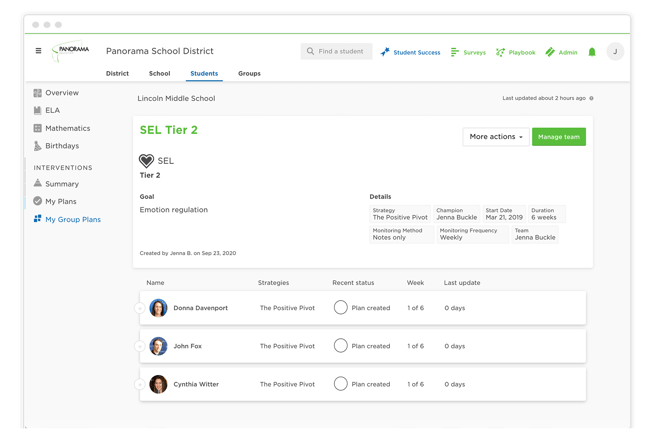Viewport: 654px width, 448px height.
Task: Click the Start Date Mar 21, 2019 detail
Action: tap(504, 214)
